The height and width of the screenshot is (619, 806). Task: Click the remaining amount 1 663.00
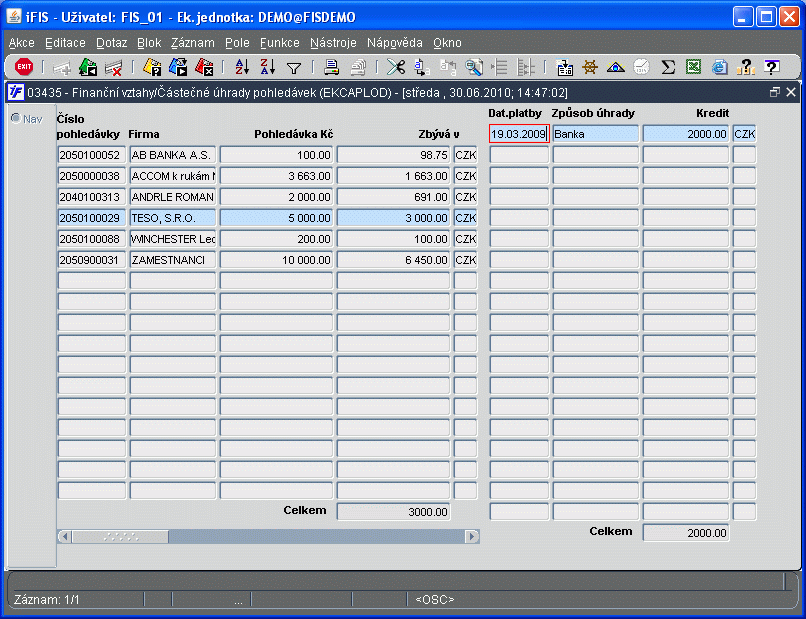[394, 176]
